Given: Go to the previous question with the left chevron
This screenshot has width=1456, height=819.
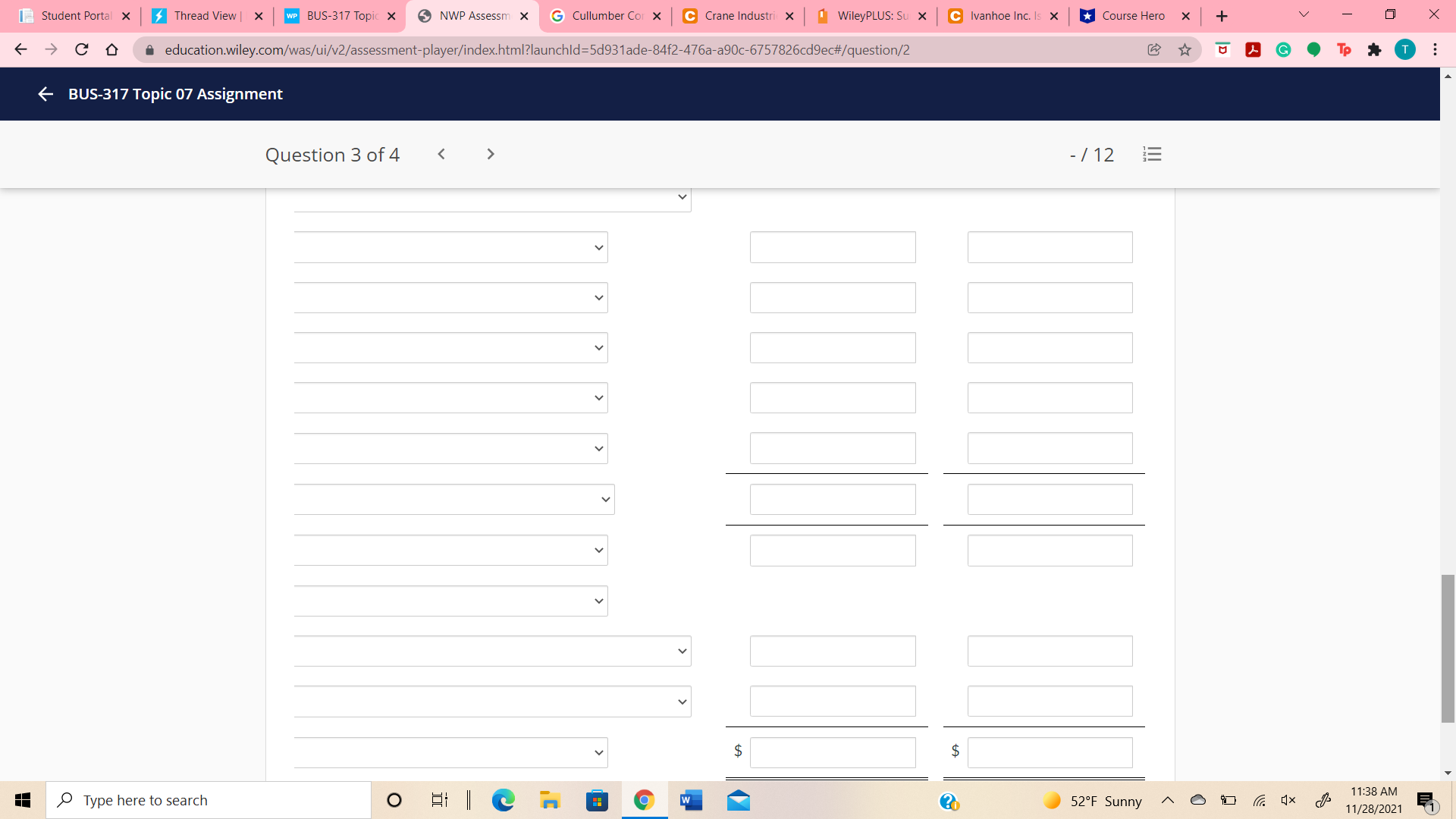Looking at the screenshot, I should coord(441,154).
